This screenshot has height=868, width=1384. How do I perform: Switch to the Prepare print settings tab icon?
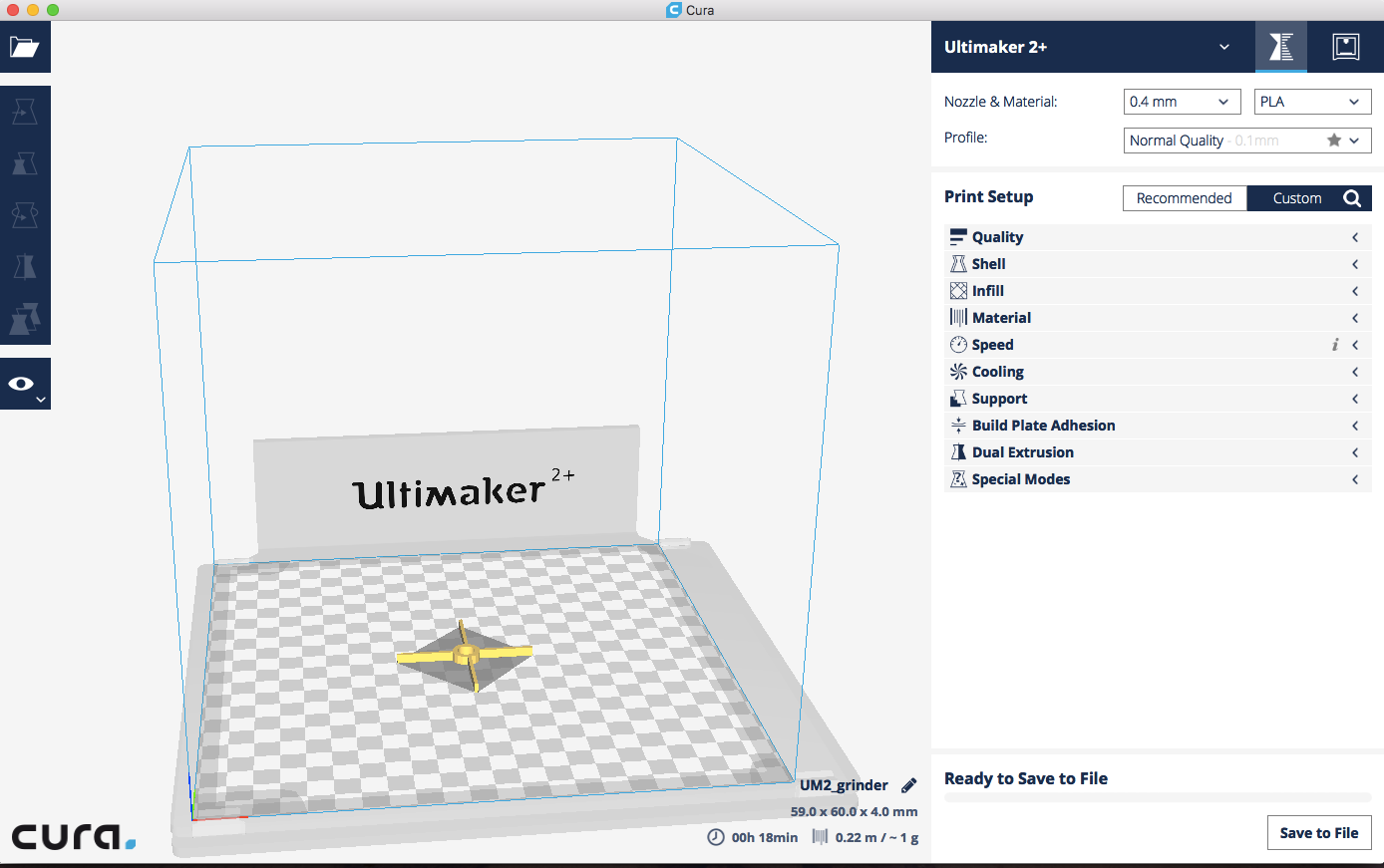pyautogui.click(x=1280, y=47)
